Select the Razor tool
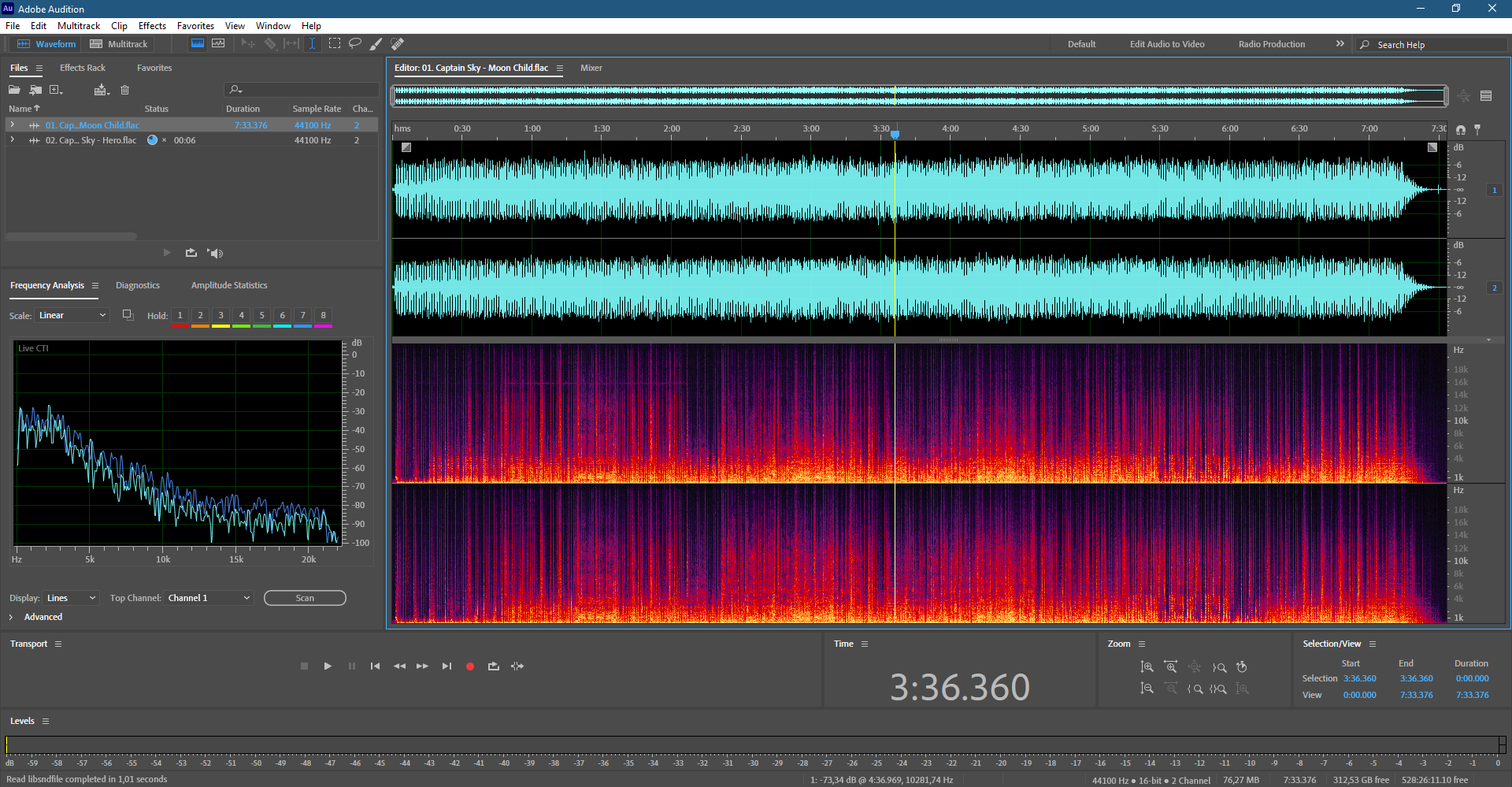The image size is (1512, 787). pos(270,43)
